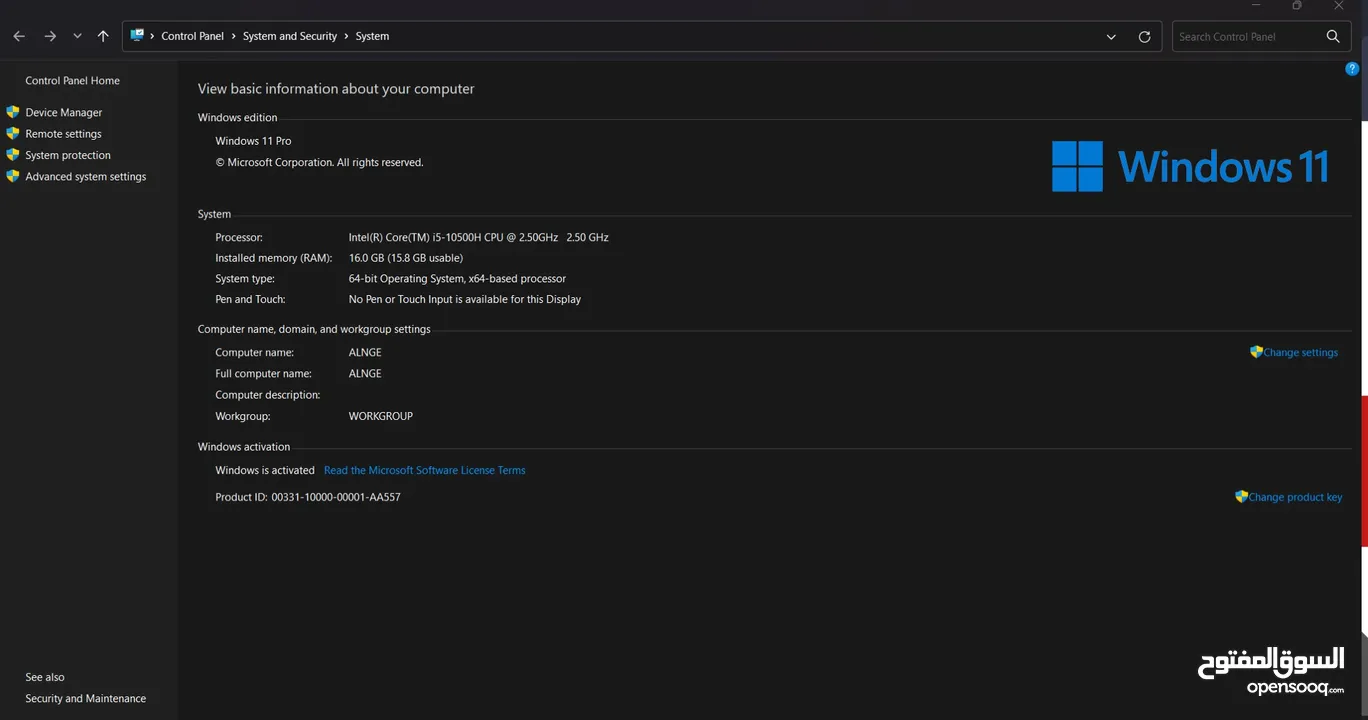Viewport: 1368px width, 720px height.
Task: Go up one level with the up arrow
Action: pos(103,36)
